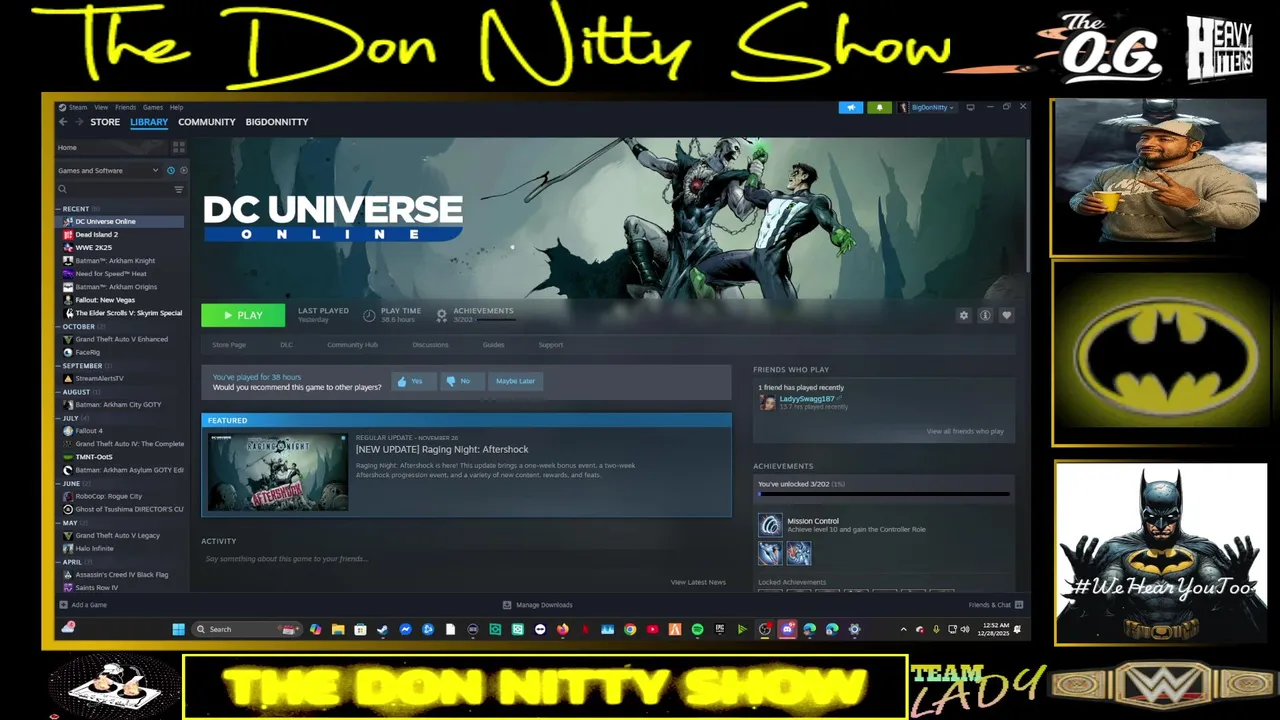The height and width of the screenshot is (720, 1280).
Task: Open Spotify from the taskbar
Action: point(697,629)
